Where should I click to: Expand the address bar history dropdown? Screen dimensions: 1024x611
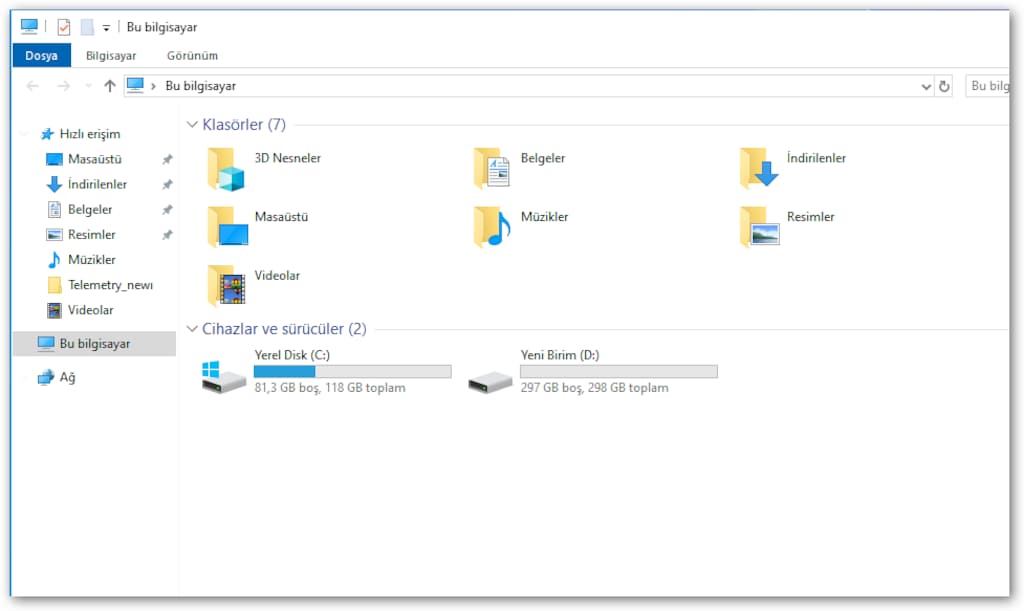(x=925, y=86)
